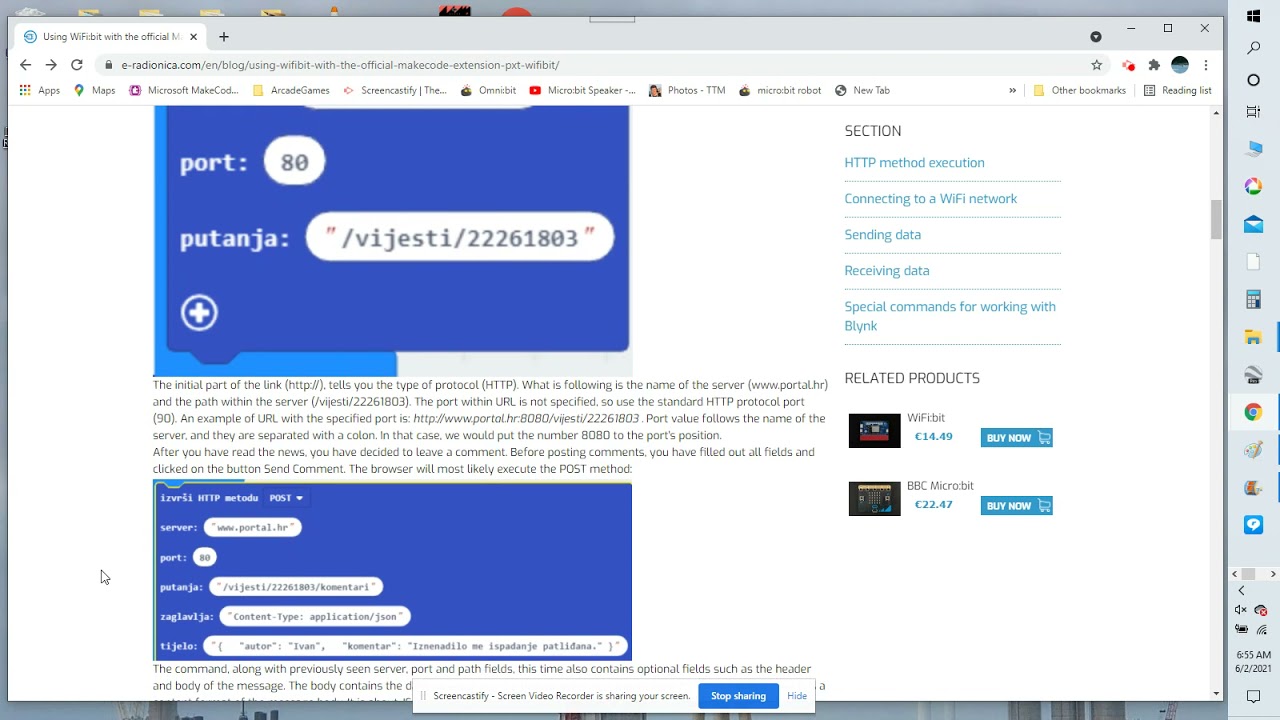Switch to Google Chrome in the taskbar
Viewport: 1280px width, 720px height.
click(x=1254, y=412)
